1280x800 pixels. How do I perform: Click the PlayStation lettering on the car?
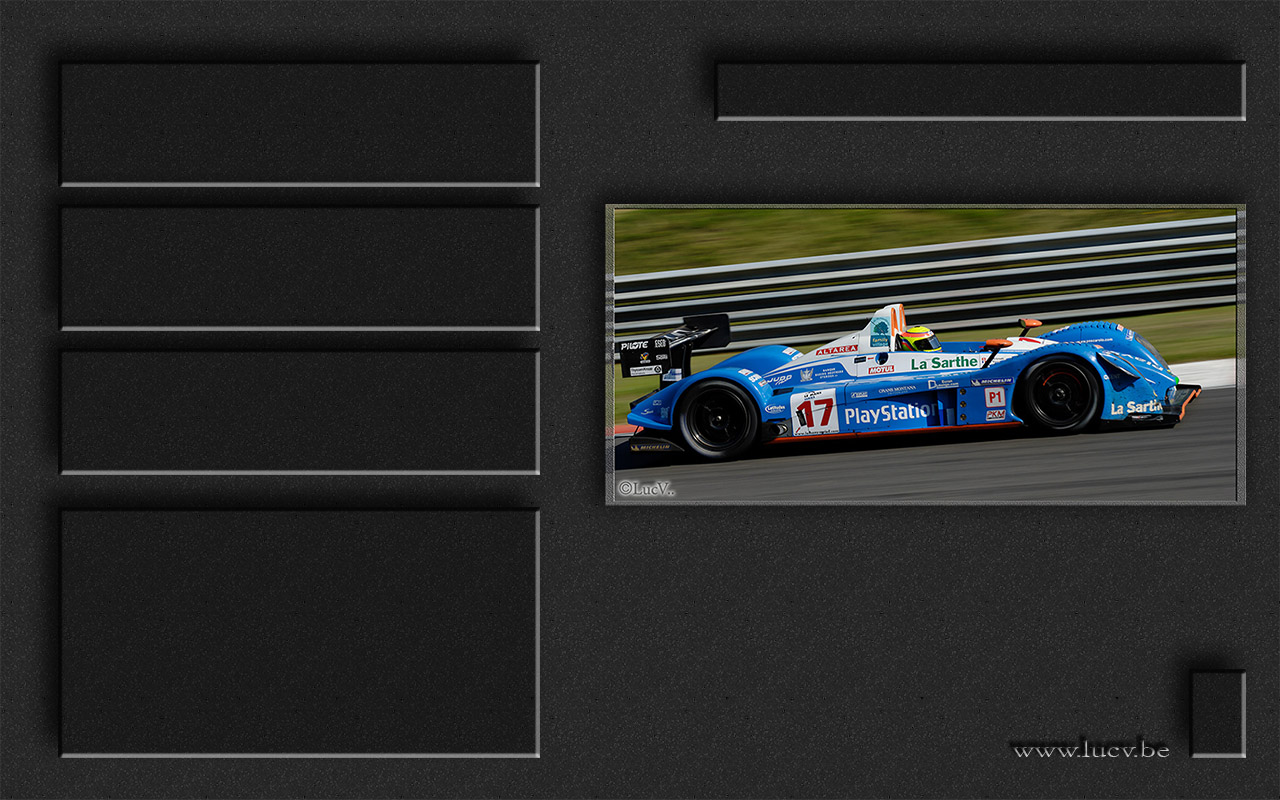(x=890, y=413)
